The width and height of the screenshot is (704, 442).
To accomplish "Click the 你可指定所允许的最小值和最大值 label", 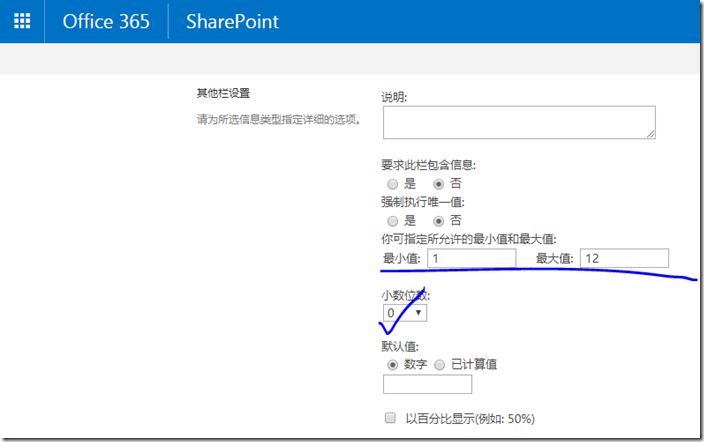I will [469, 239].
